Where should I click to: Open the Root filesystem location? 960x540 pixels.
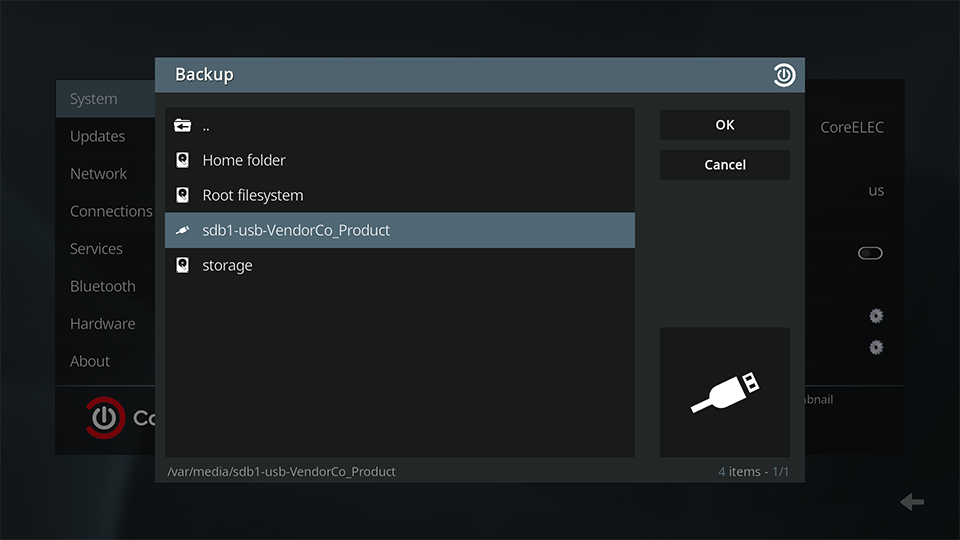400,195
